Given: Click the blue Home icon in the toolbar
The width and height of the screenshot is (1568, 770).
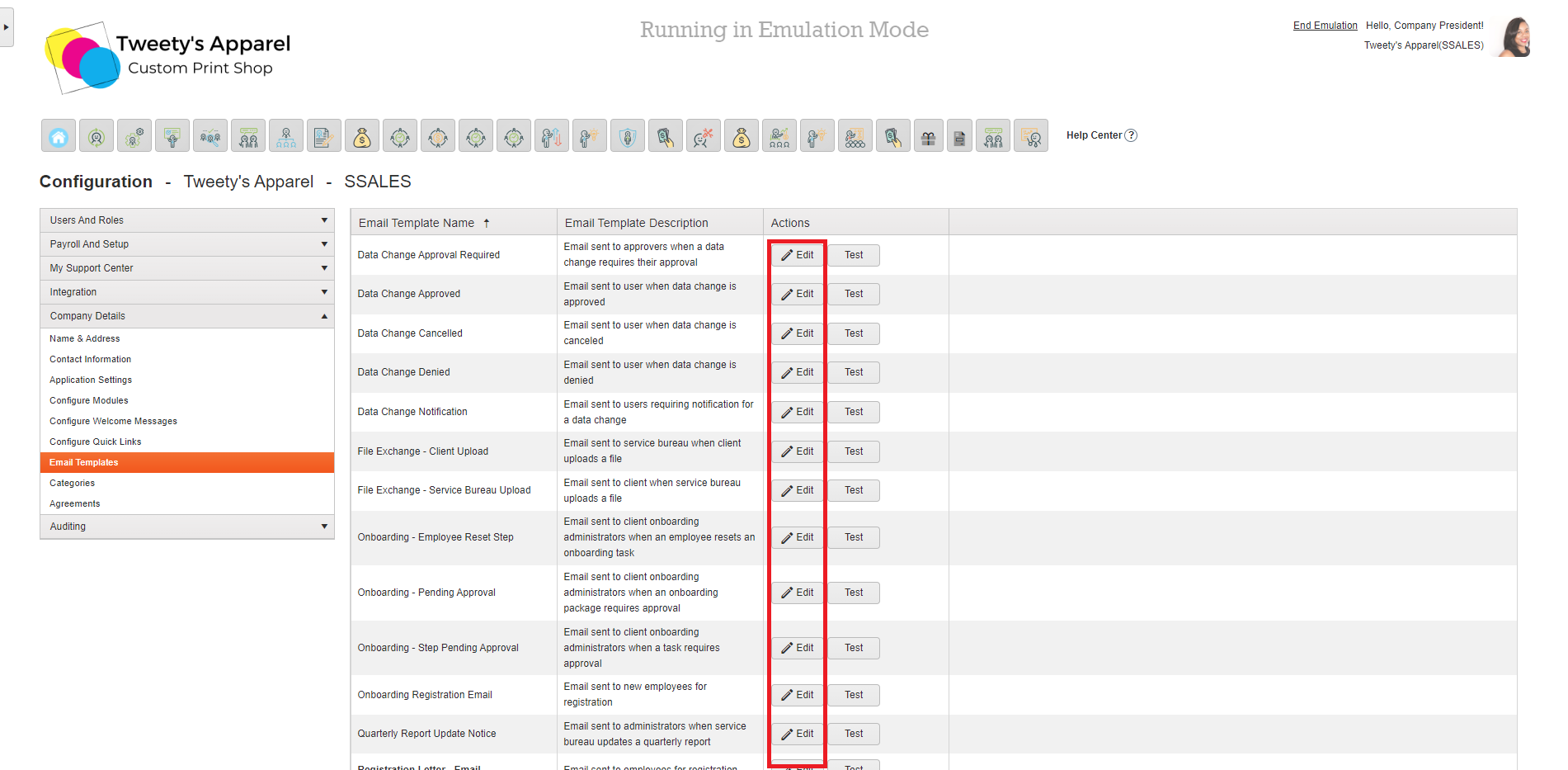Looking at the screenshot, I should click(58, 135).
